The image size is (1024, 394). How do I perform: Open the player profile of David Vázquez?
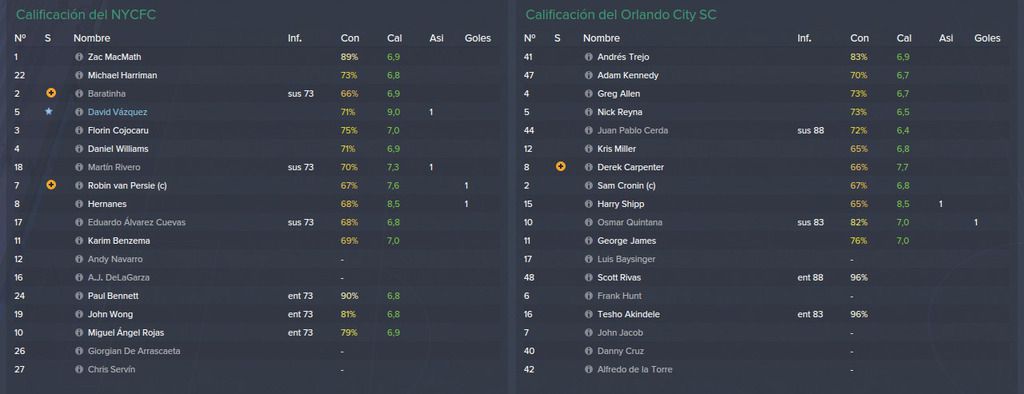point(118,112)
